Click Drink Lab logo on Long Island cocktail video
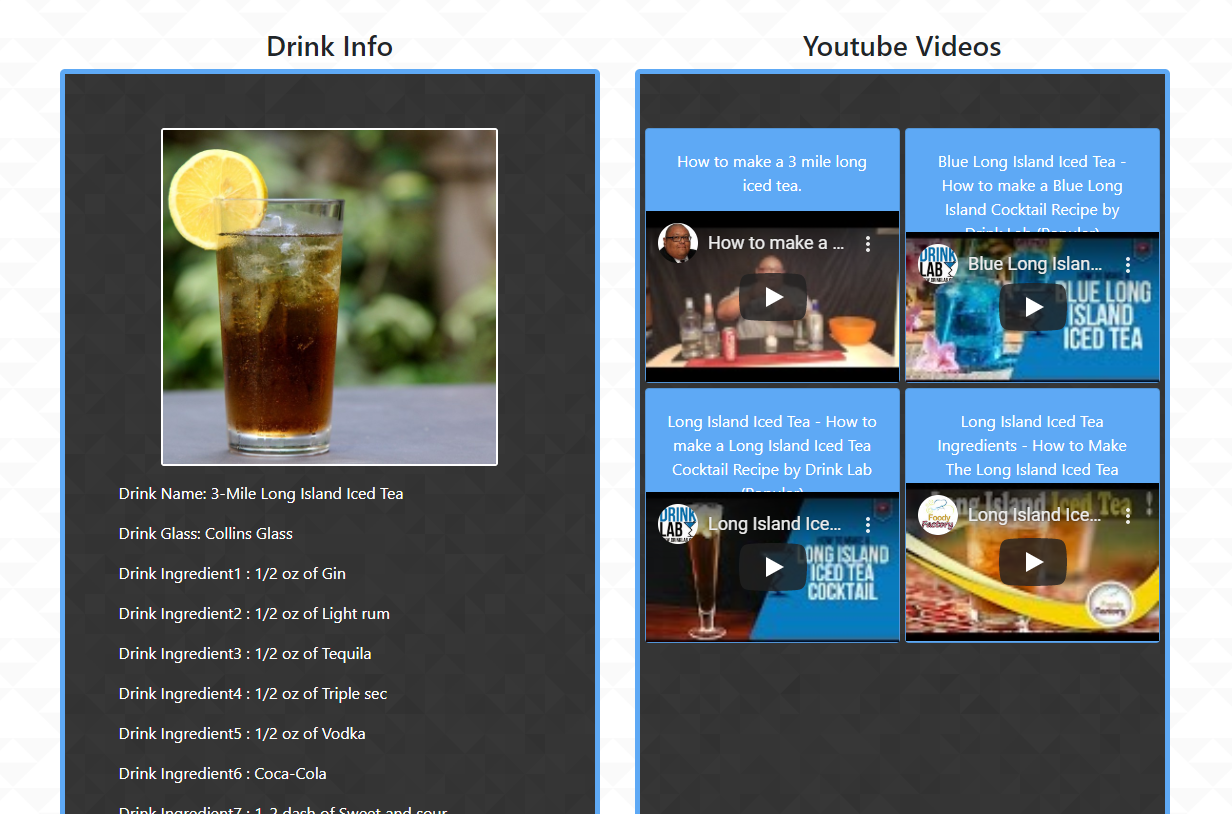This screenshot has height=814, width=1232. tap(678, 524)
